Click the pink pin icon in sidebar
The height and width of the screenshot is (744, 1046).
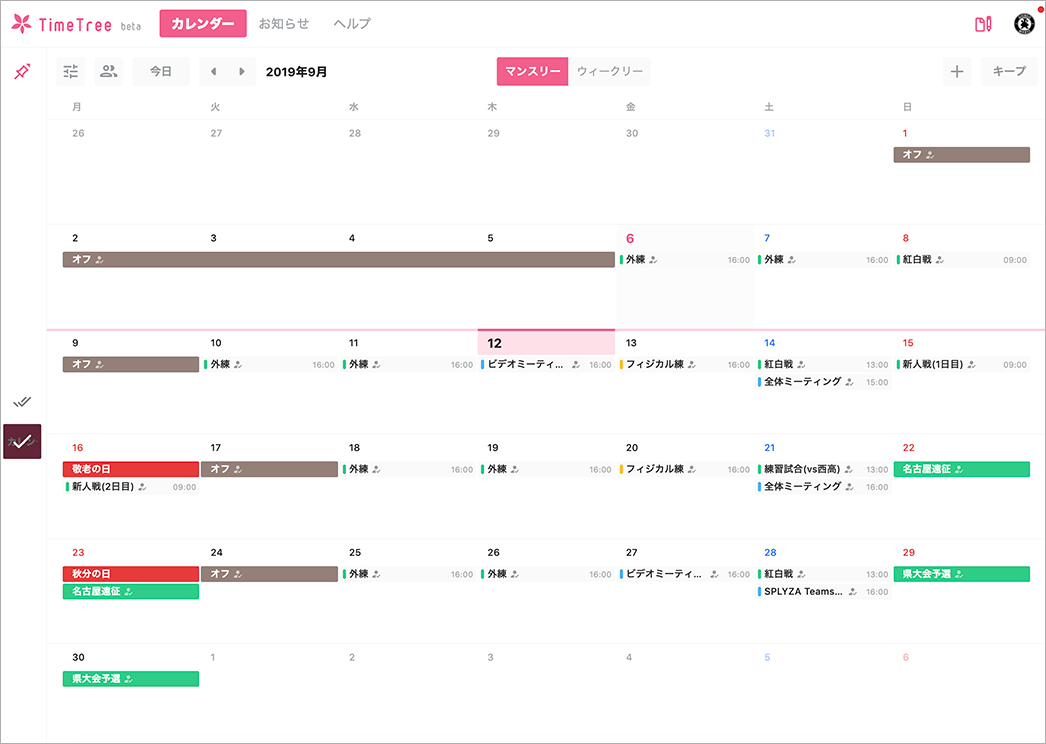(22, 72)
